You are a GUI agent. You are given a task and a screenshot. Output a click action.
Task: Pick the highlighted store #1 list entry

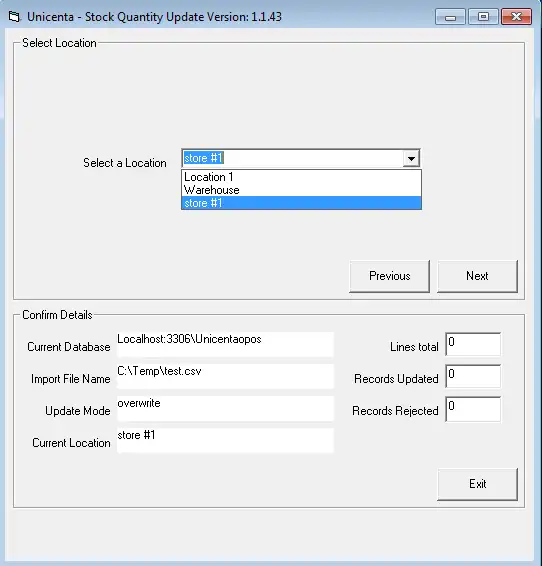[301, 203]
